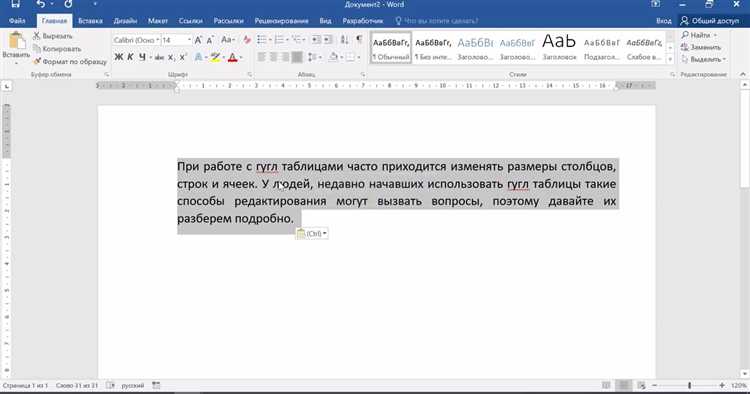Apply text effects with glowing A icon

[198, 57]
